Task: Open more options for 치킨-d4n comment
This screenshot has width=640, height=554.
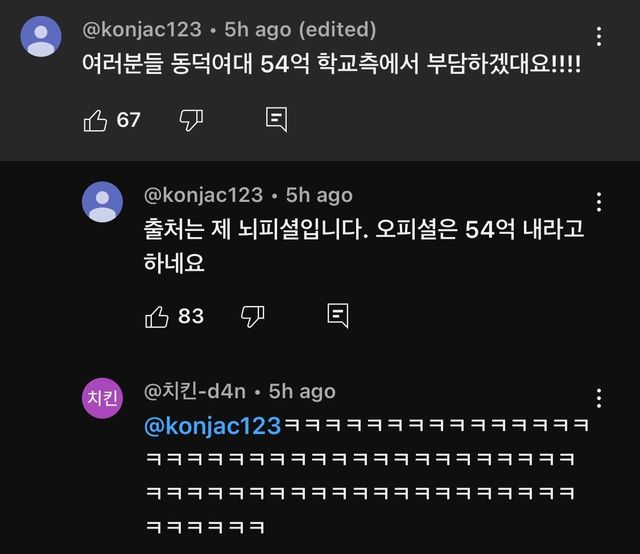Action: (598, 400)
